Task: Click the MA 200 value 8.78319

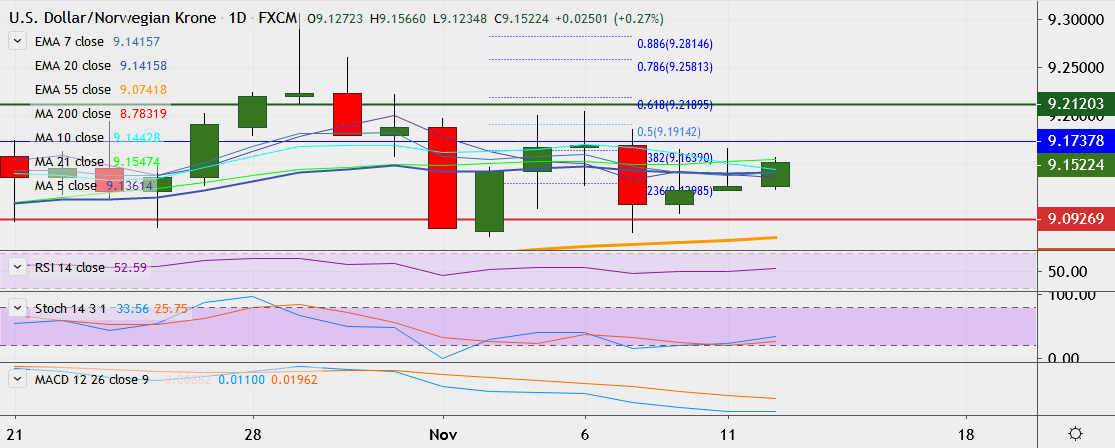Action: 144,114
